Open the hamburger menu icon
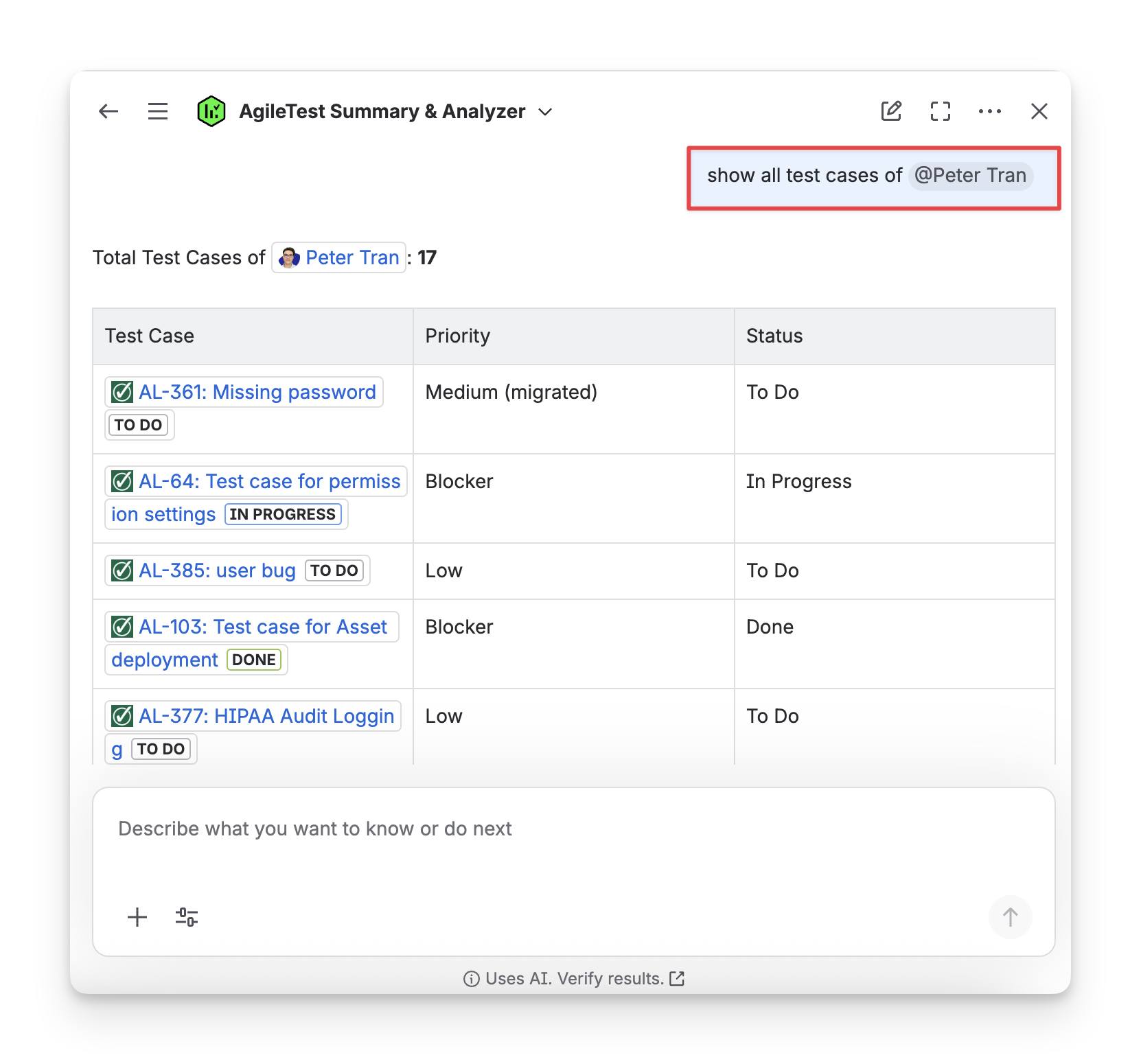Viewport: 1141px width, 1064px height. coord(158,111)
